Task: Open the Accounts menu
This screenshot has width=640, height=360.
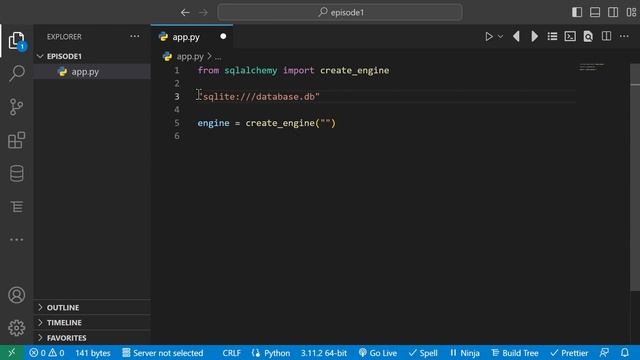Action: [16, 295]
